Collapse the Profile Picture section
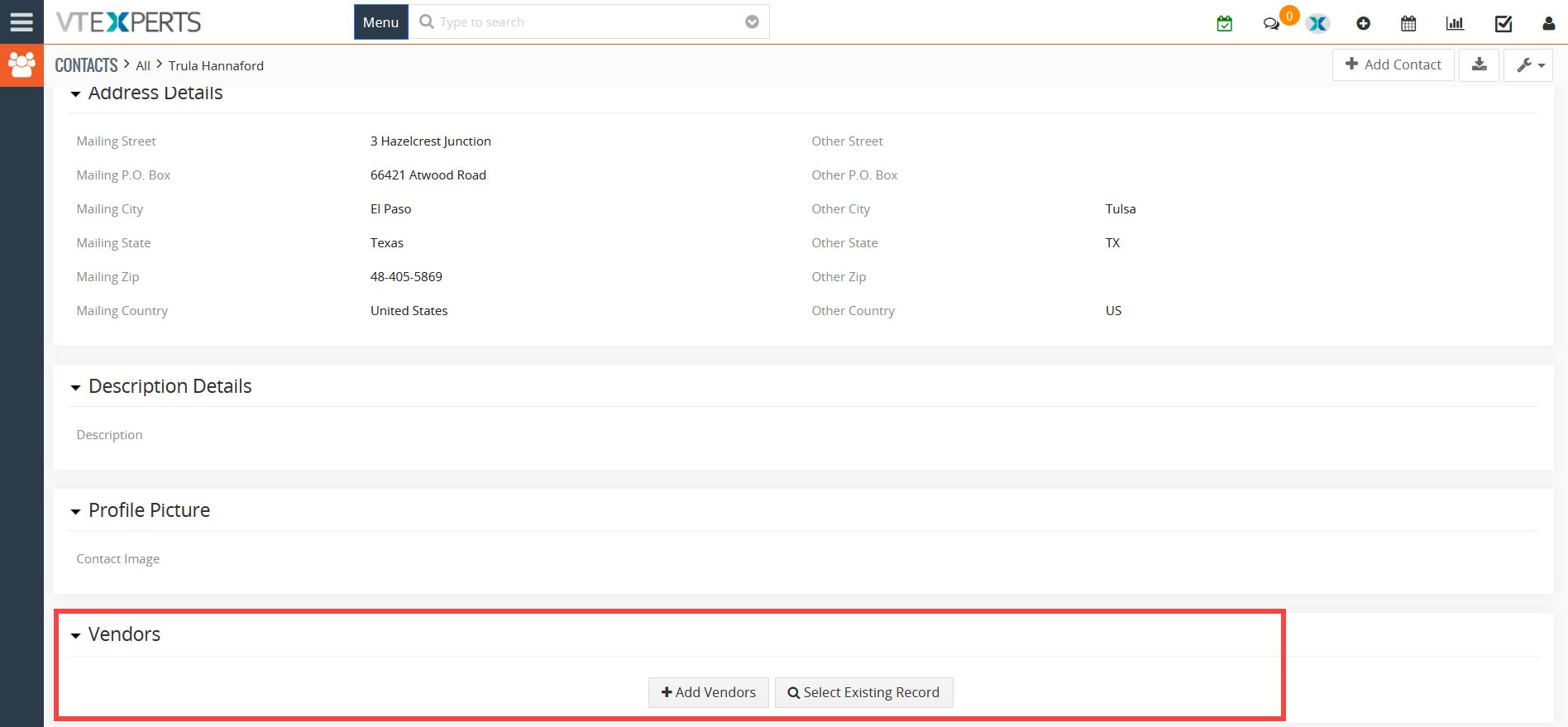 [75, 511]
